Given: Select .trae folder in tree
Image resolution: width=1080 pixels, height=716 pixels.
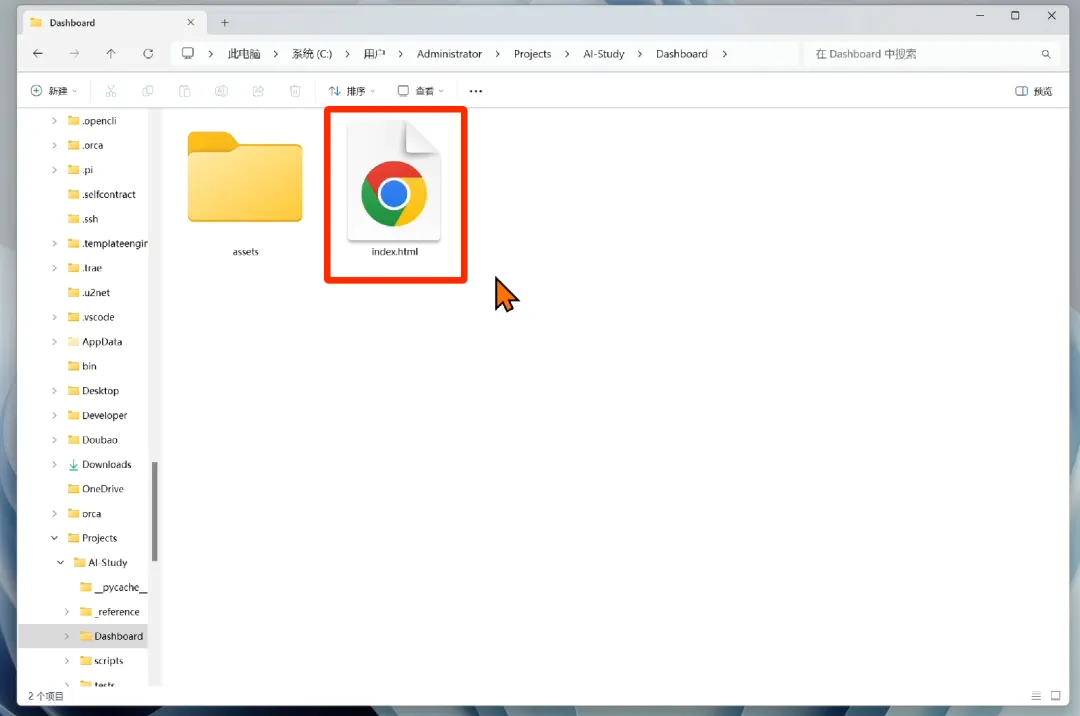Looking at the screenshot, I should coord(85,268).
